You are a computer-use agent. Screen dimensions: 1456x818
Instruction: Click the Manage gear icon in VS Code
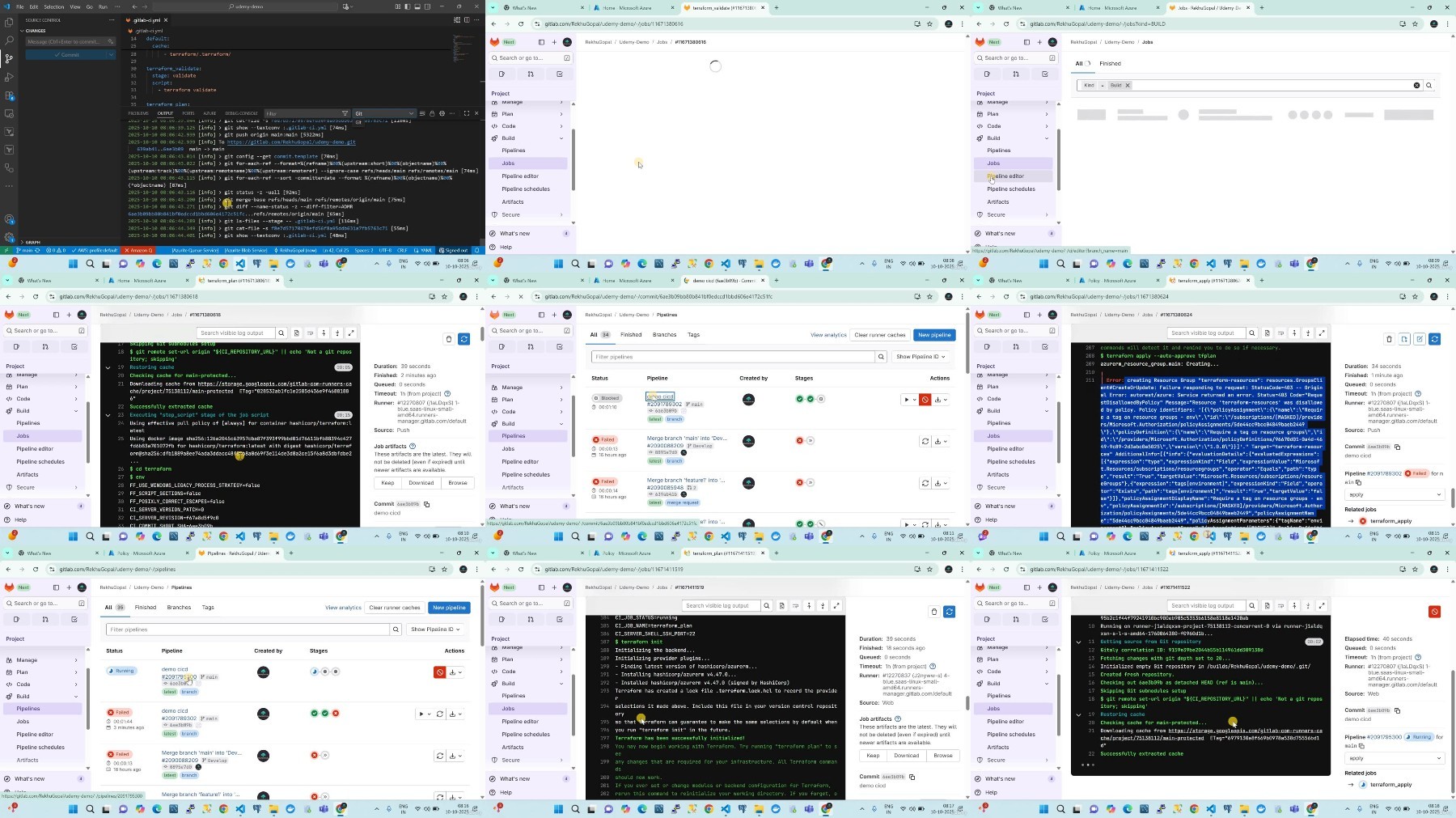click(x=9, y=238)
